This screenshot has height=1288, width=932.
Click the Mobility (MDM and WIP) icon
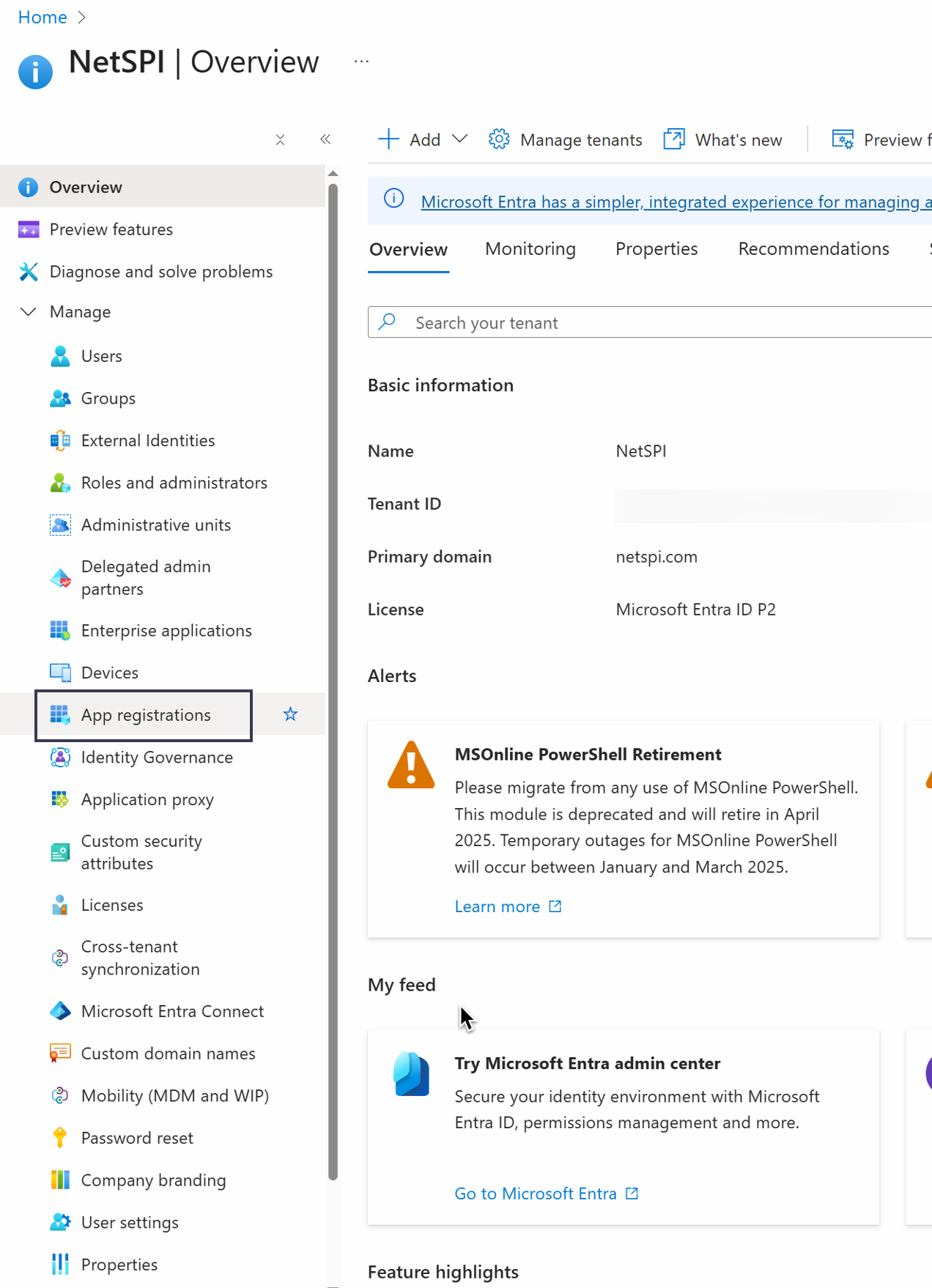(60, 1096)
